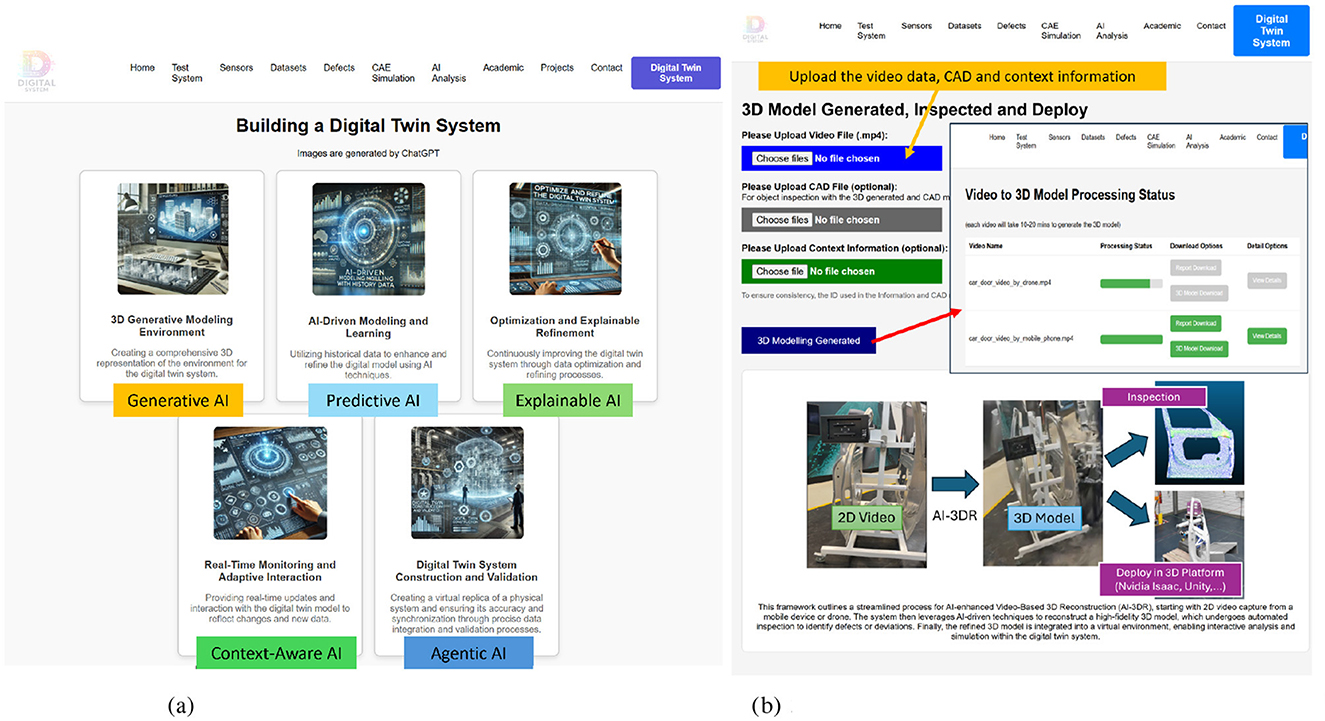Open the green View Details button

click(1267, 337)
